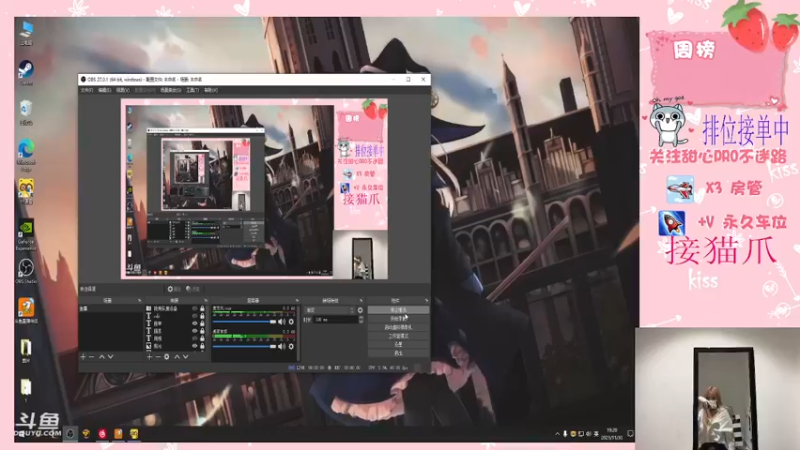Screen dimensions: 800x450
Task: Add a new scene with the plus icon
Action: coord(83,357)
